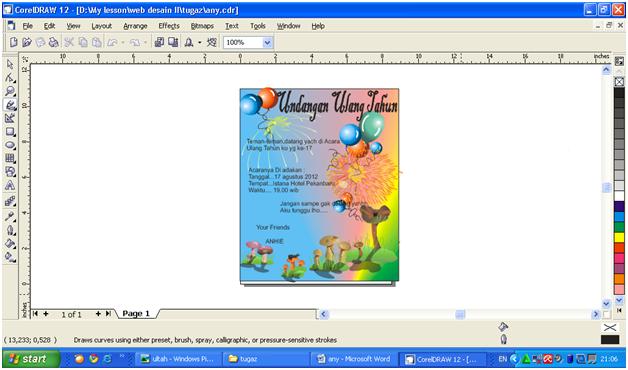Click the Print icon
The image size is (628, 370).
pos(53,42)
